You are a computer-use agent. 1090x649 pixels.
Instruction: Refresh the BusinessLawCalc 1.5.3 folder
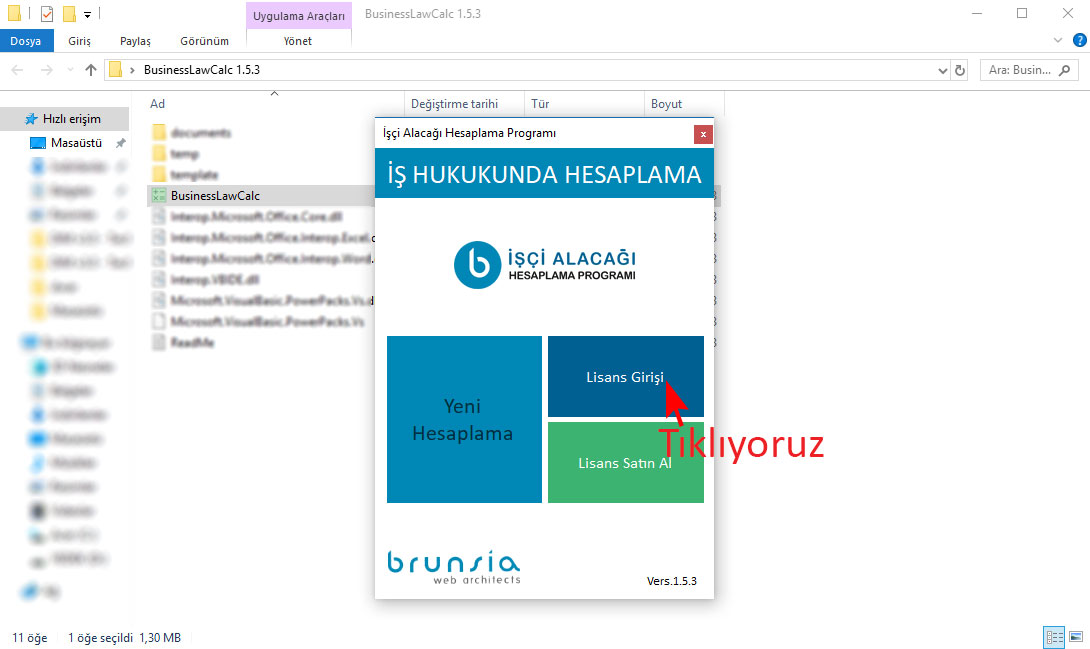(x=960, y=70)
